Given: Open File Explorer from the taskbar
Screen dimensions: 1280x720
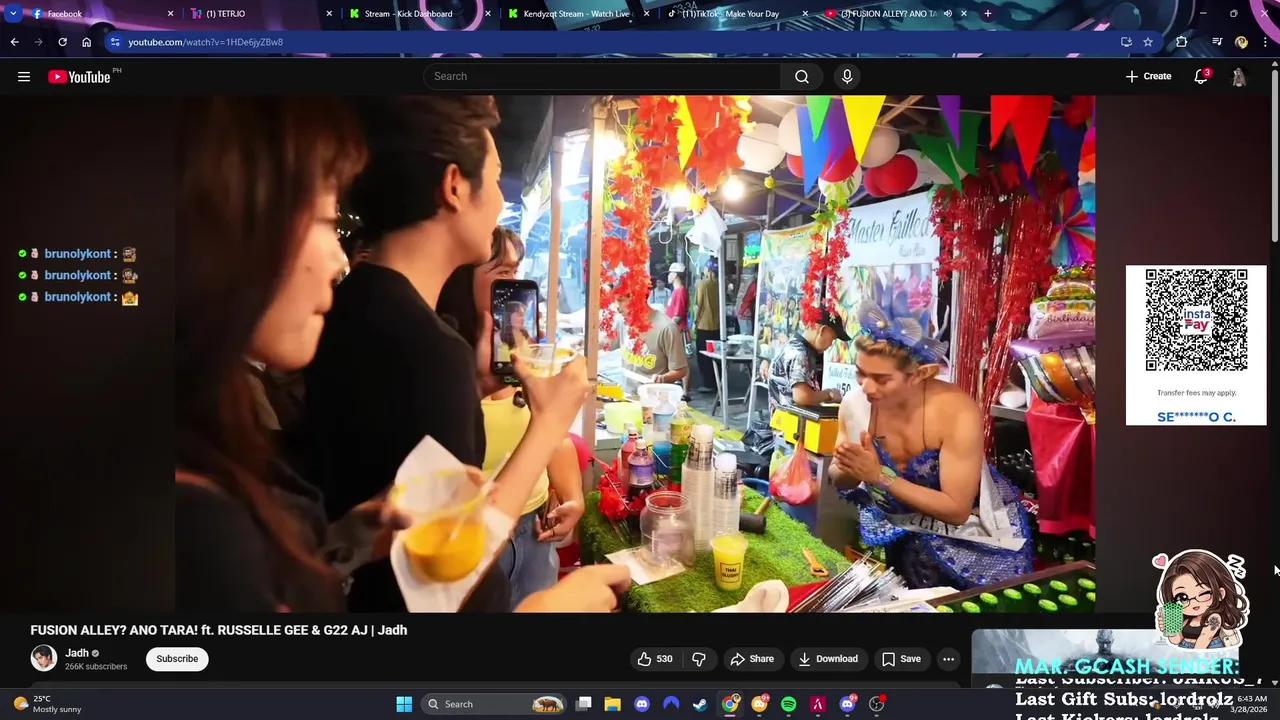Looking at the screenshot, I should (612, 704).
